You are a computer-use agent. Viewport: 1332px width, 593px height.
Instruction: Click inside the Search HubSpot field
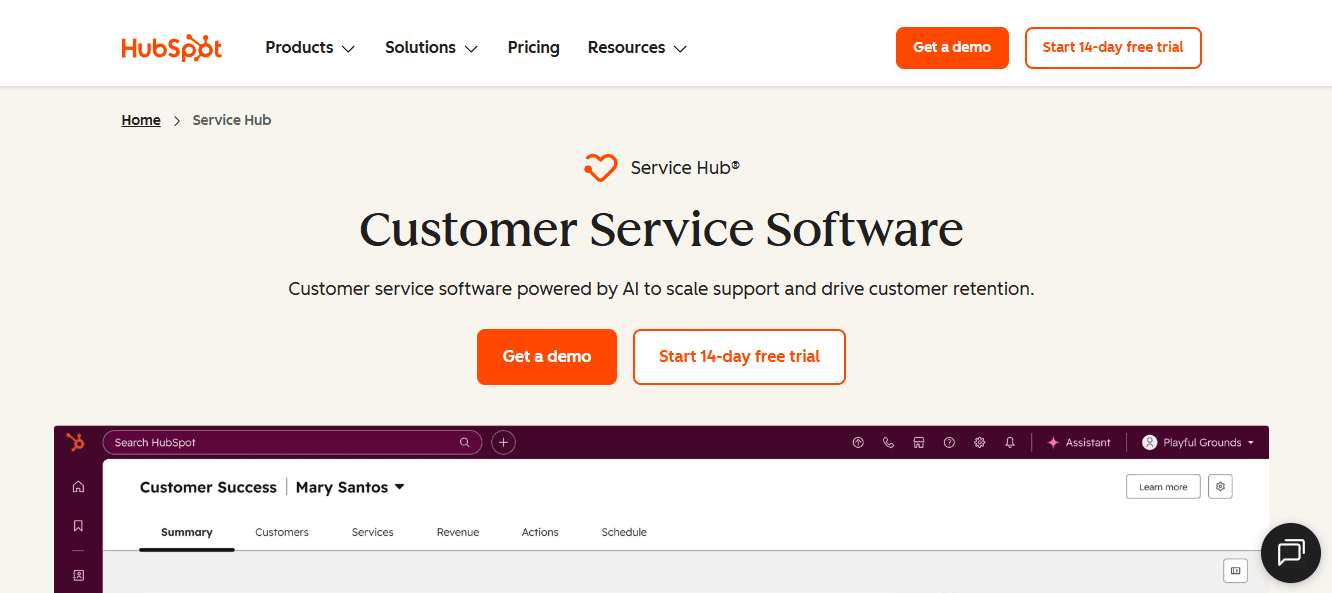pos(290,442)
